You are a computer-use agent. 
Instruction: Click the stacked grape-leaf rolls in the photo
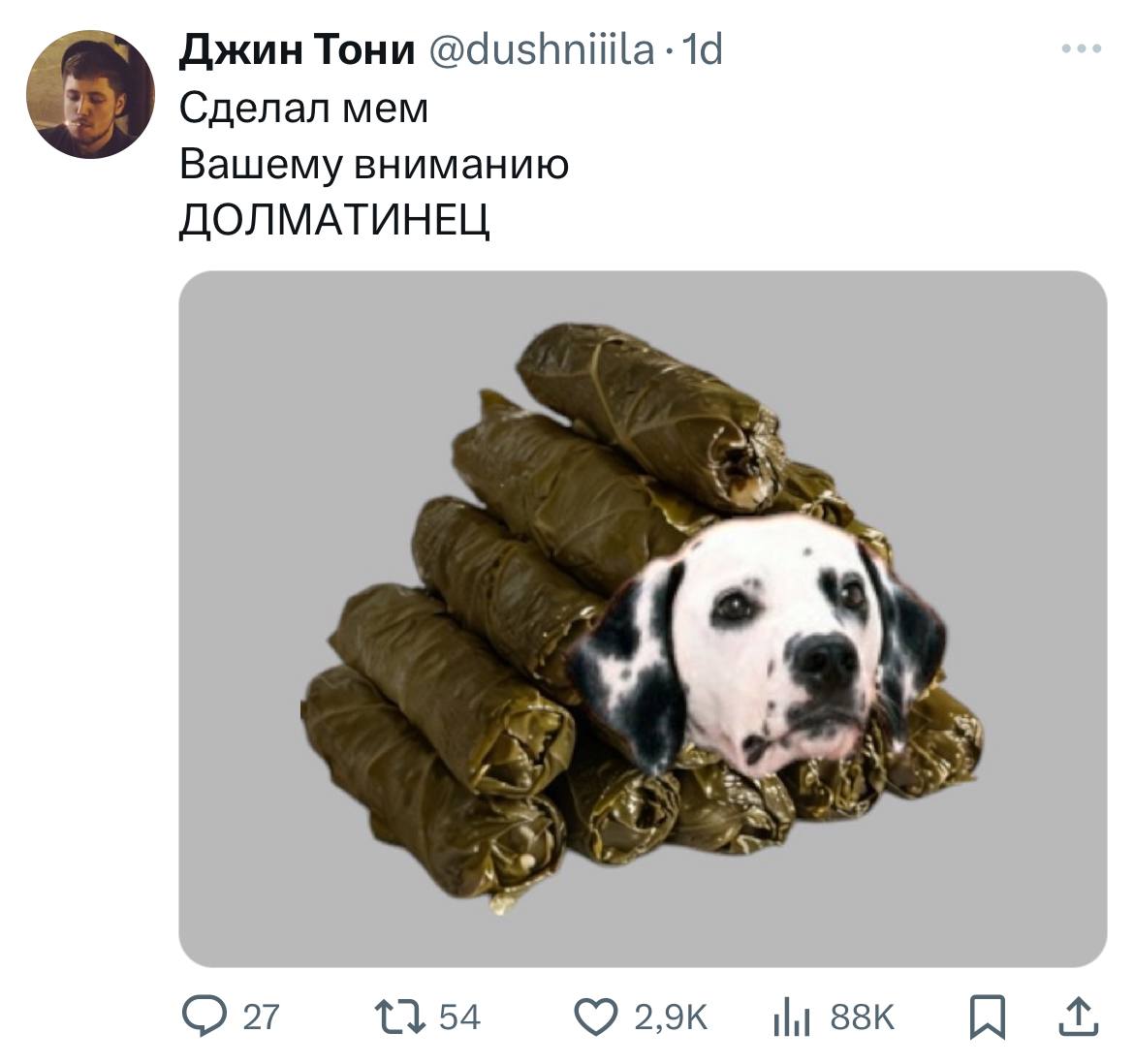(x=506, y=650)
